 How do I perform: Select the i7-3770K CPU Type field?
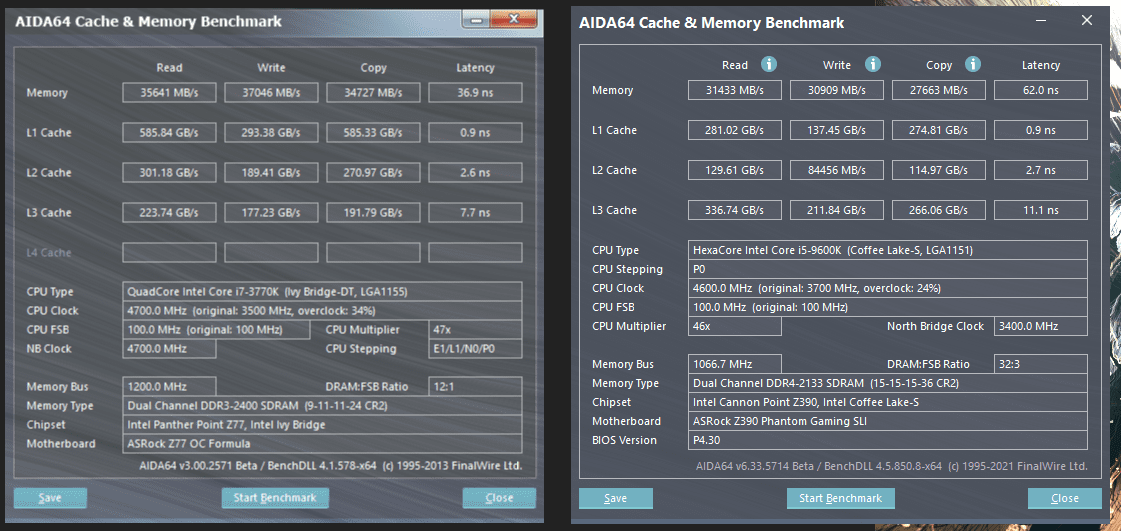tap(322, 292)
